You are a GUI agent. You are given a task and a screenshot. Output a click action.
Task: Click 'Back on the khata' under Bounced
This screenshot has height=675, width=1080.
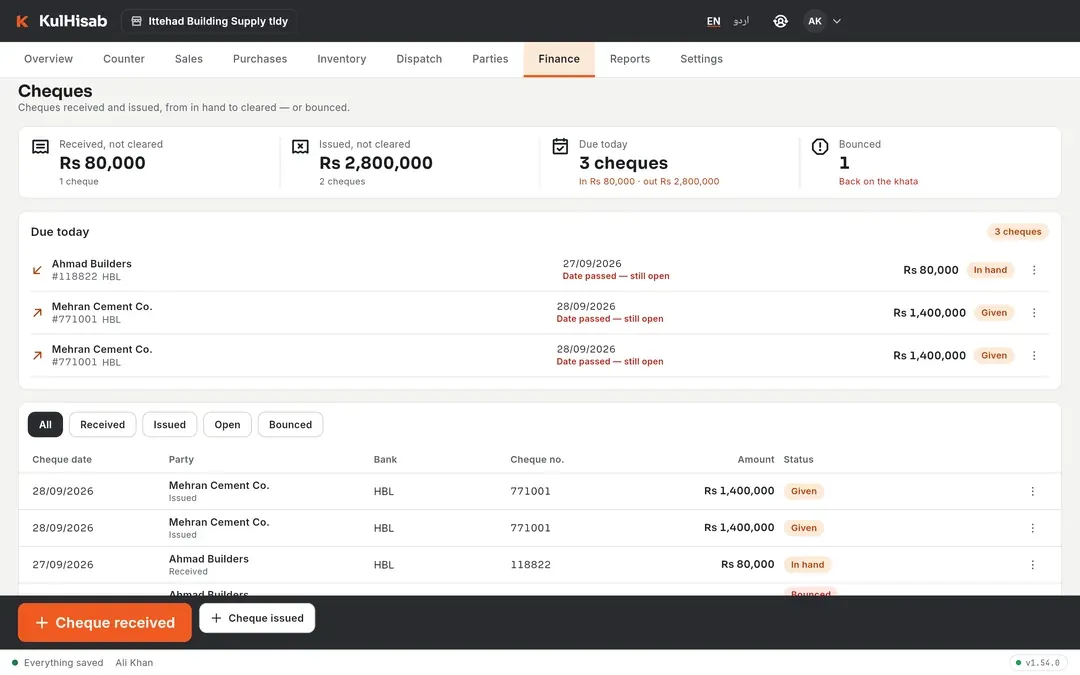pyautogui.click(x=878, y=182)
